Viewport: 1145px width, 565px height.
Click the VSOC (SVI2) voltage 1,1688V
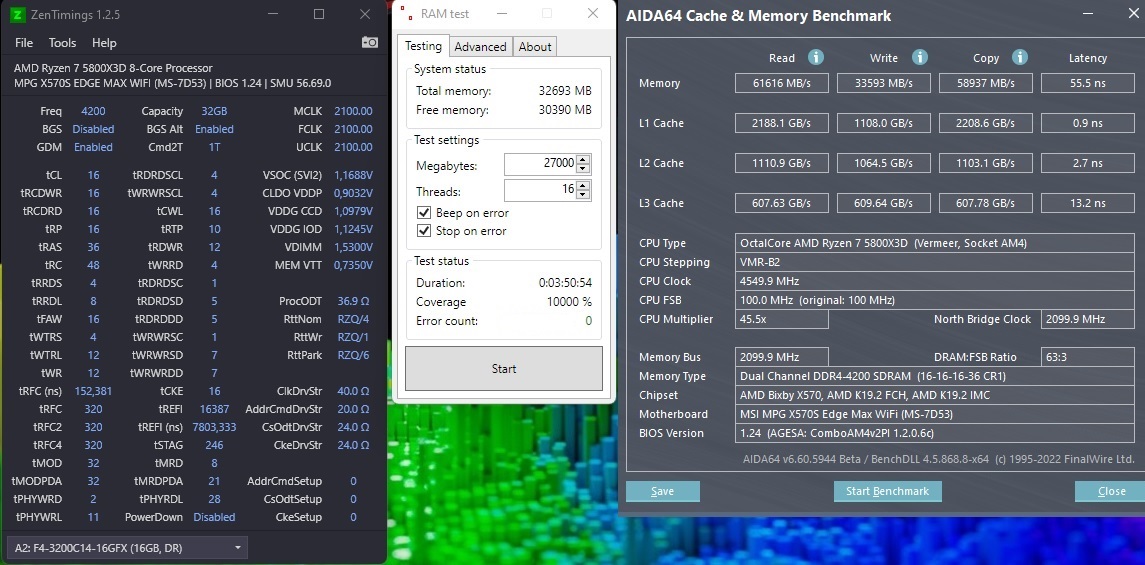click(353, 175)
